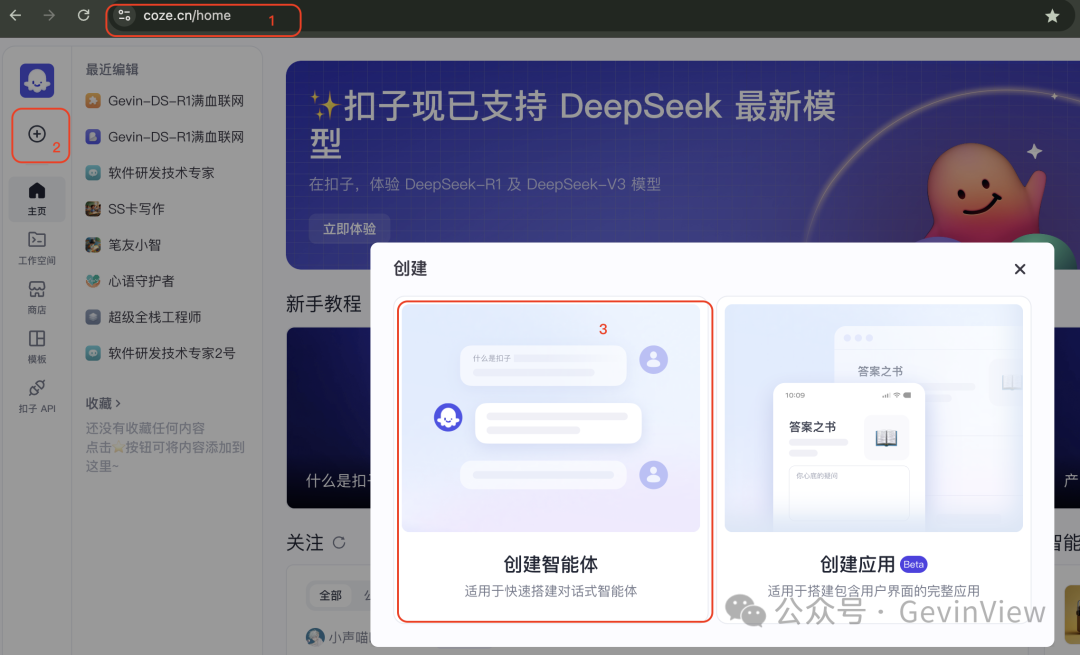
Task: Select the 全部 filter tab
Action: click(329, 595)
